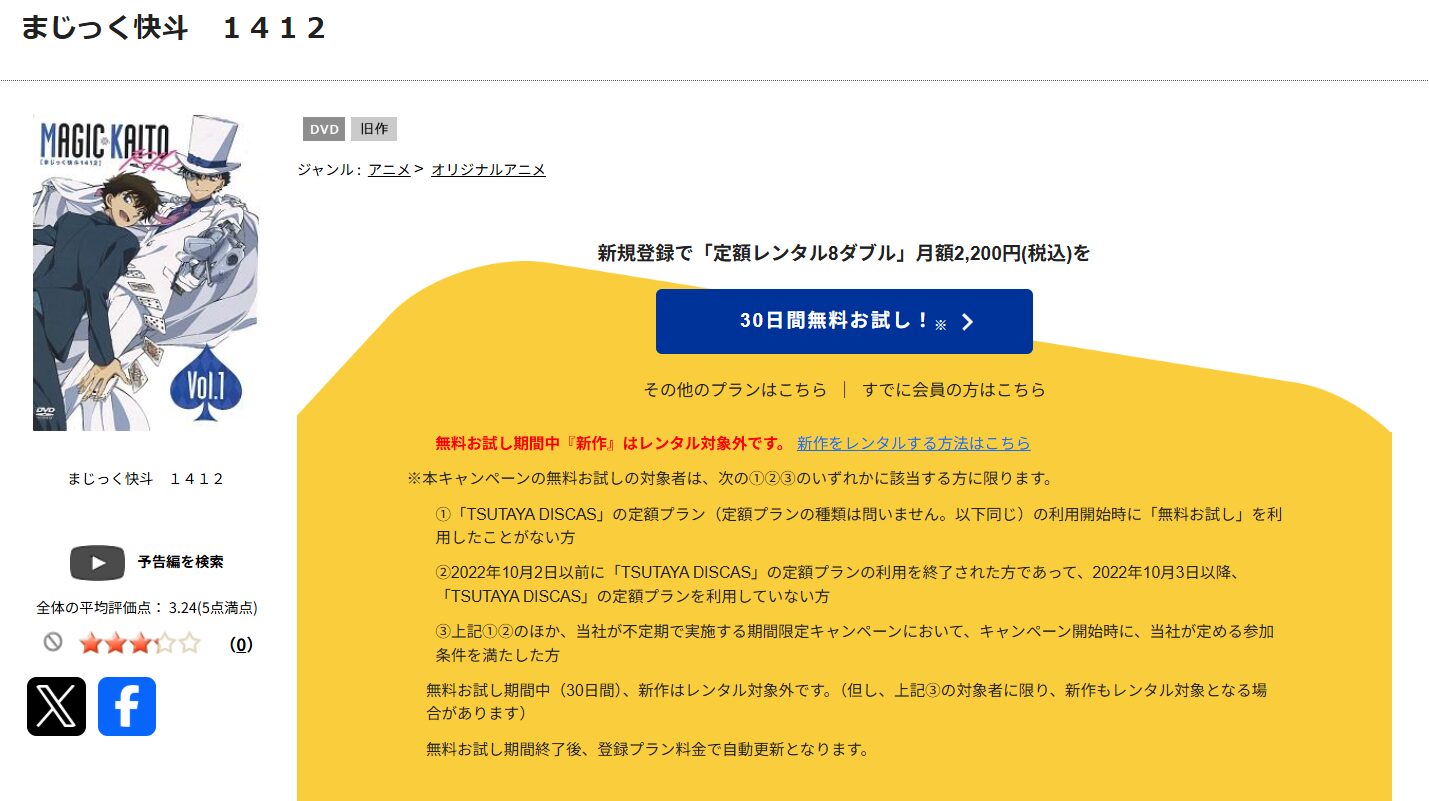This screenshot has width=1429, height=801.
Task: Click condition ② mentioning 2022年10月2日
Action: 838,584
